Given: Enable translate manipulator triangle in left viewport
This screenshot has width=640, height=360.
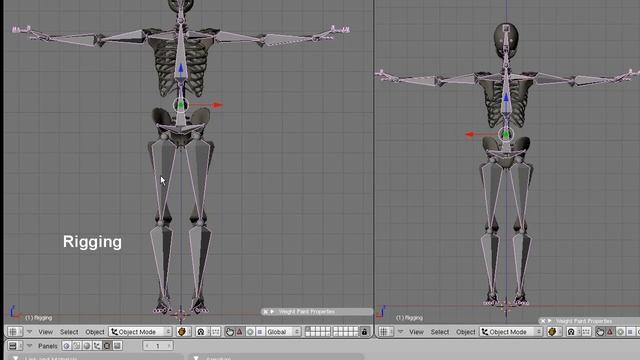Looking at the screenshot, I should coord(240,332).
